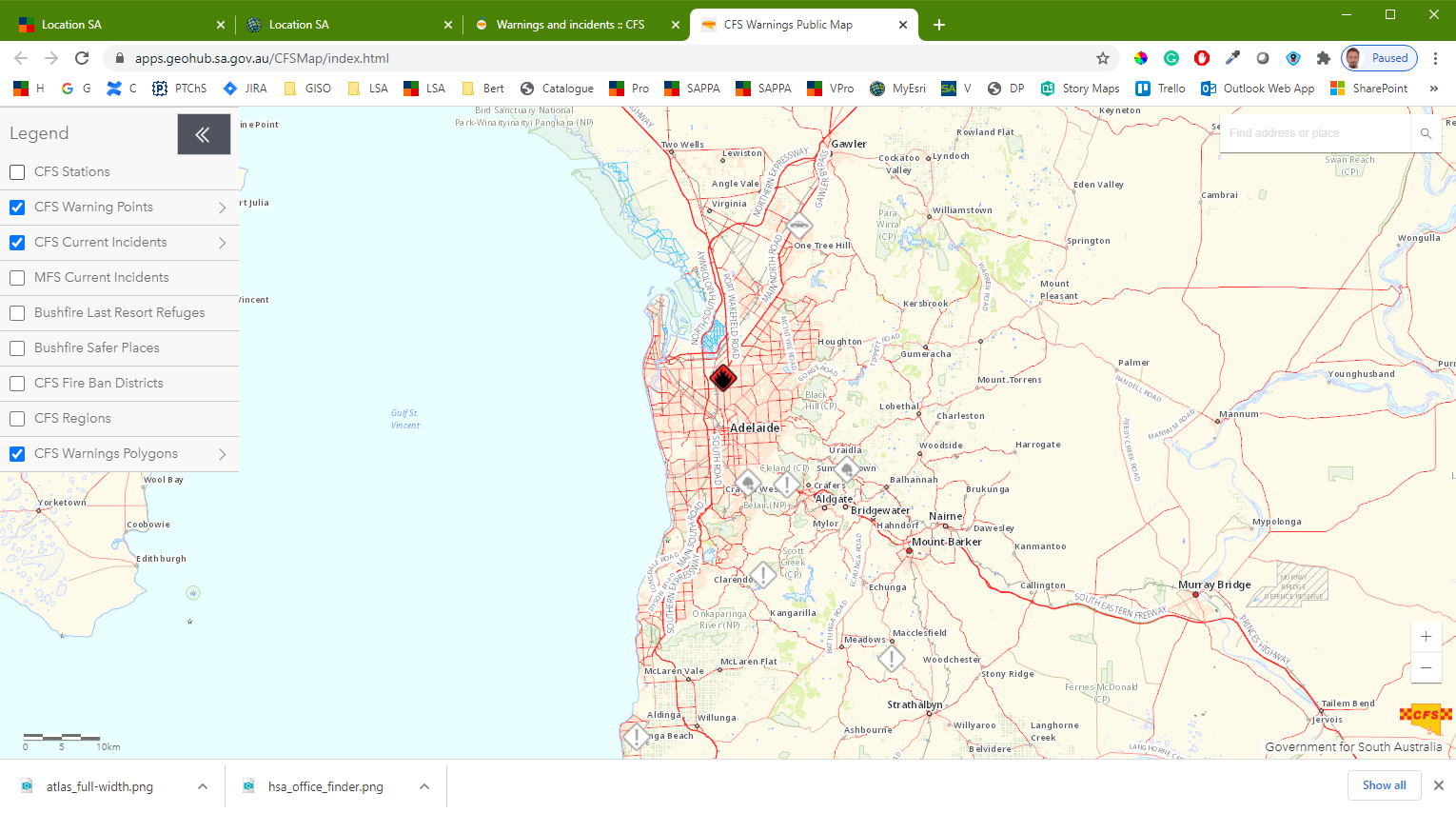This screenshot has height=813, width=1456.
Task: Bookmark this page via the star icon
Action: point(1102,57)
